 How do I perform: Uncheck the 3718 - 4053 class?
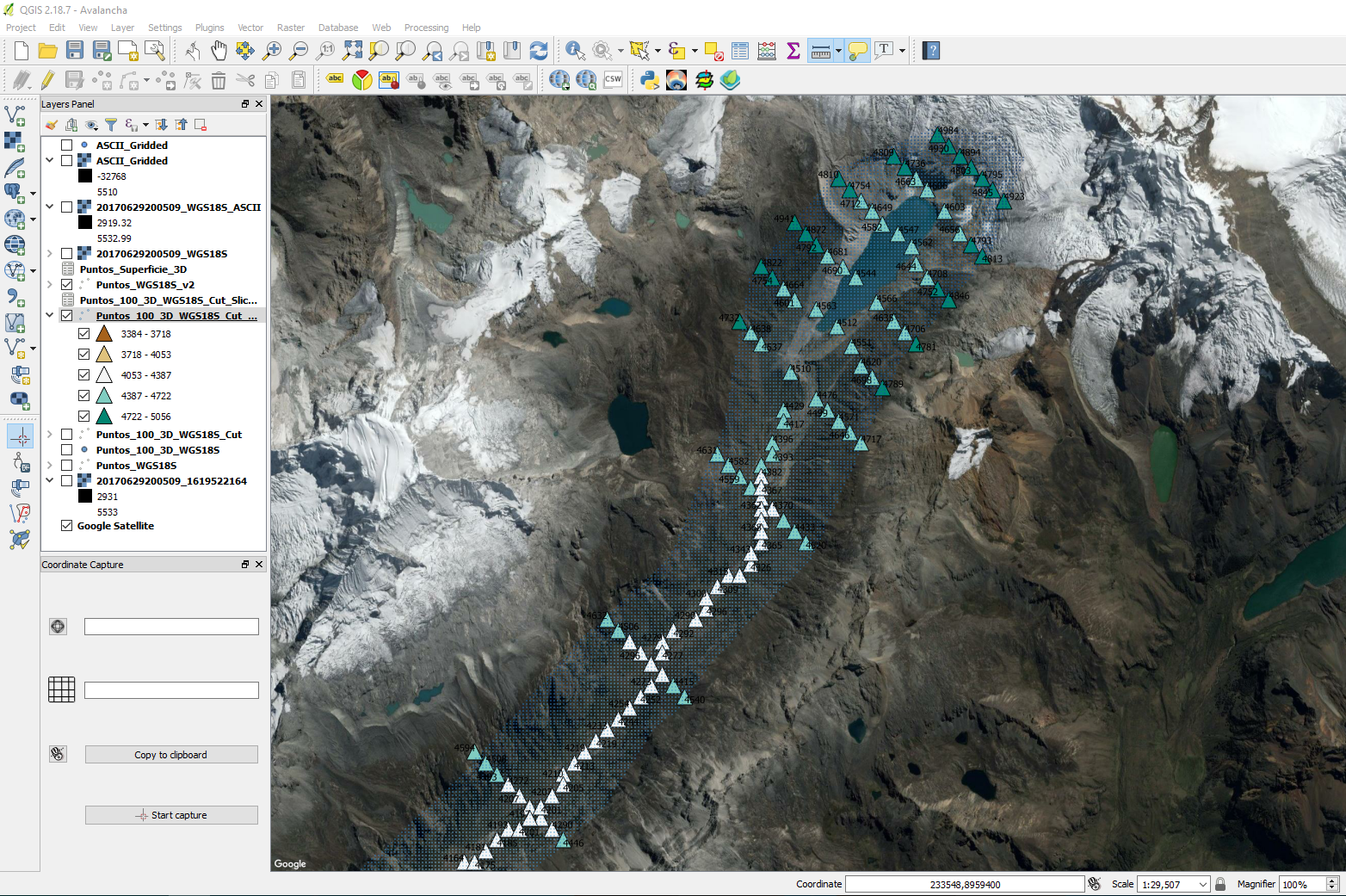83,355
